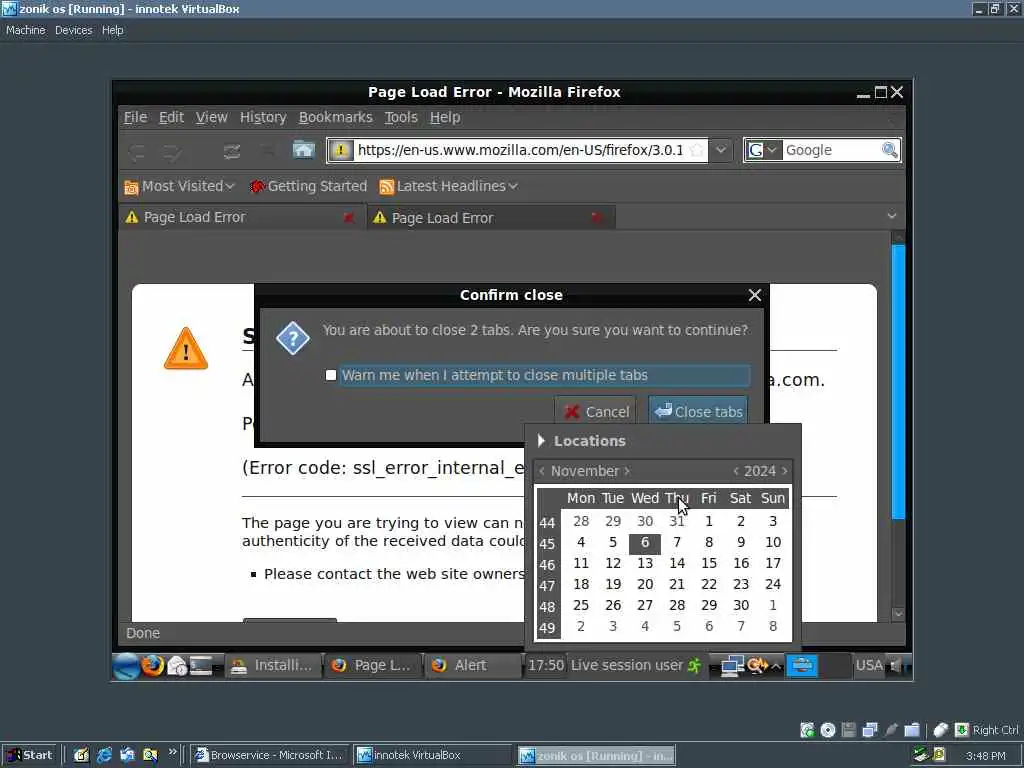Go to previous year arrow beside 2024

click(x=736, y=471)
